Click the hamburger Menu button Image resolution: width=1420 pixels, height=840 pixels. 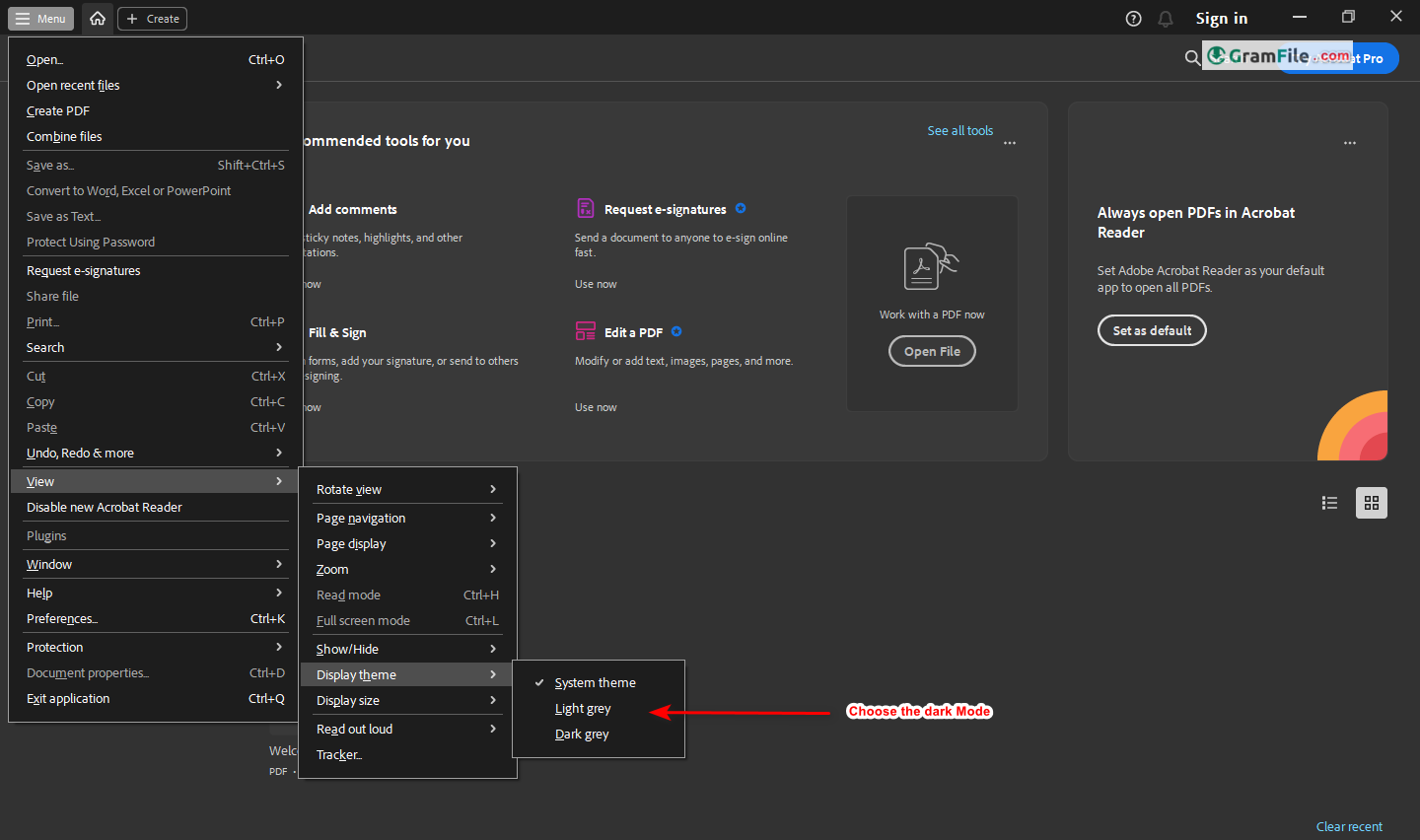[x=40, y=19]
